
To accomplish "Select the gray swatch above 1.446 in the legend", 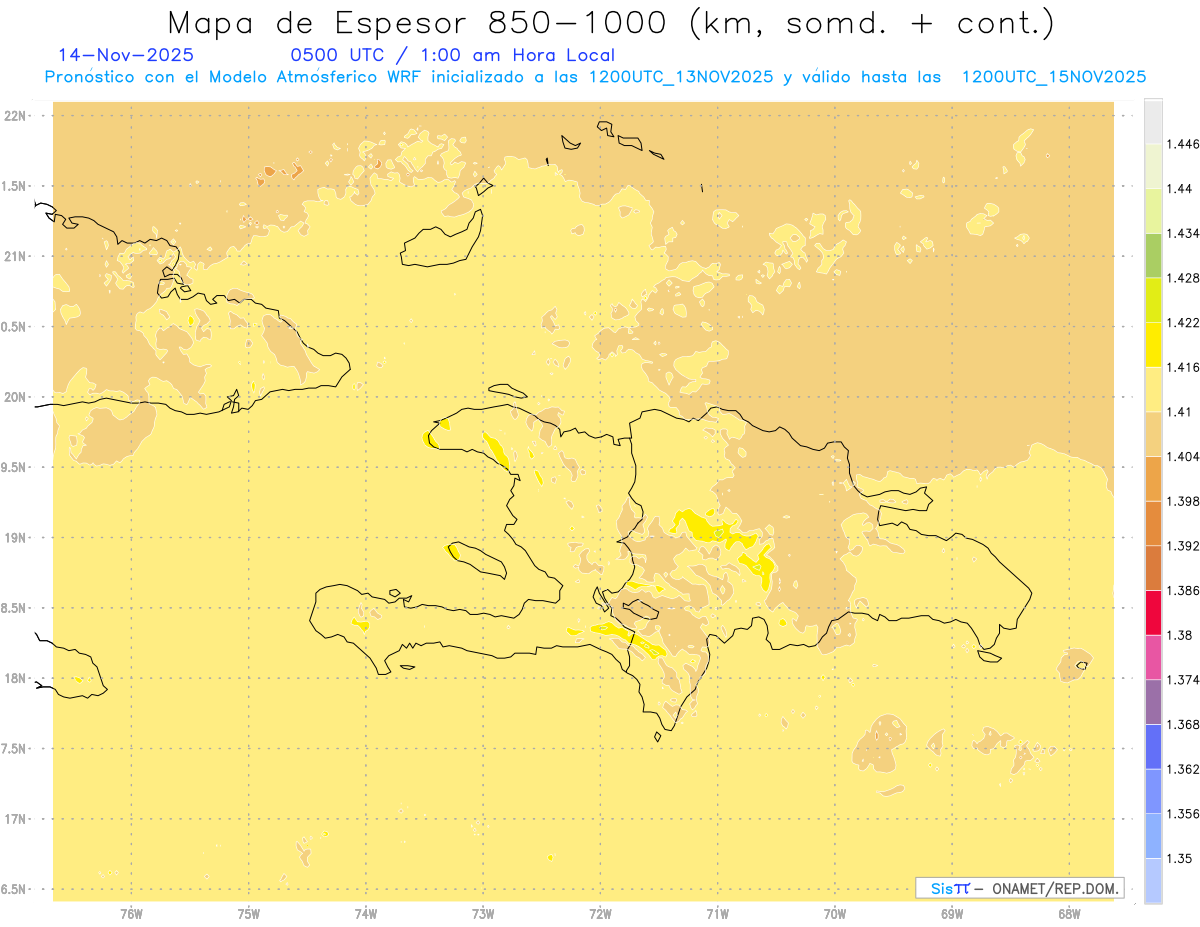I will [1153, 121].
